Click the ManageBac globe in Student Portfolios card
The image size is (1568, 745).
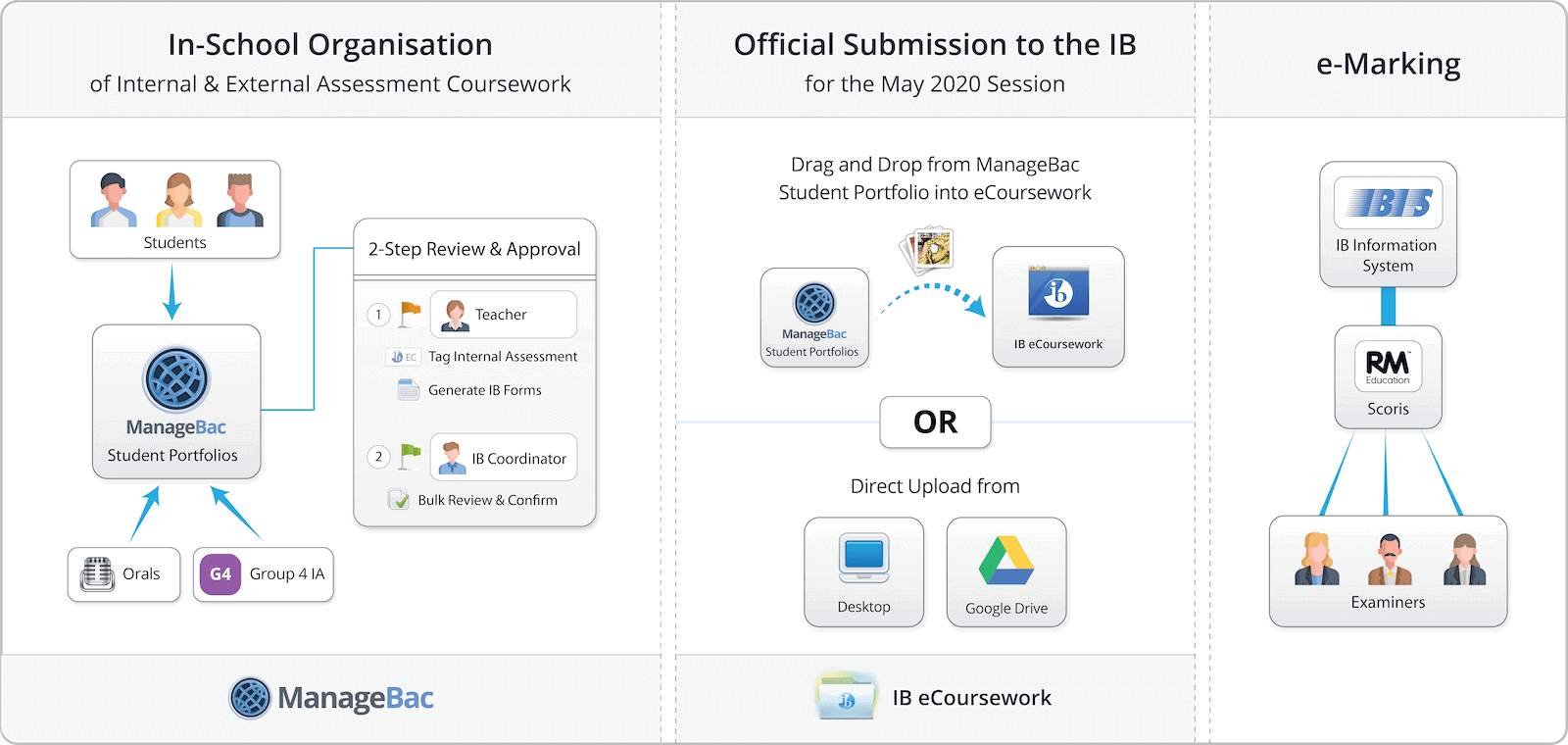pyautogui.click(x=176, y=379)
